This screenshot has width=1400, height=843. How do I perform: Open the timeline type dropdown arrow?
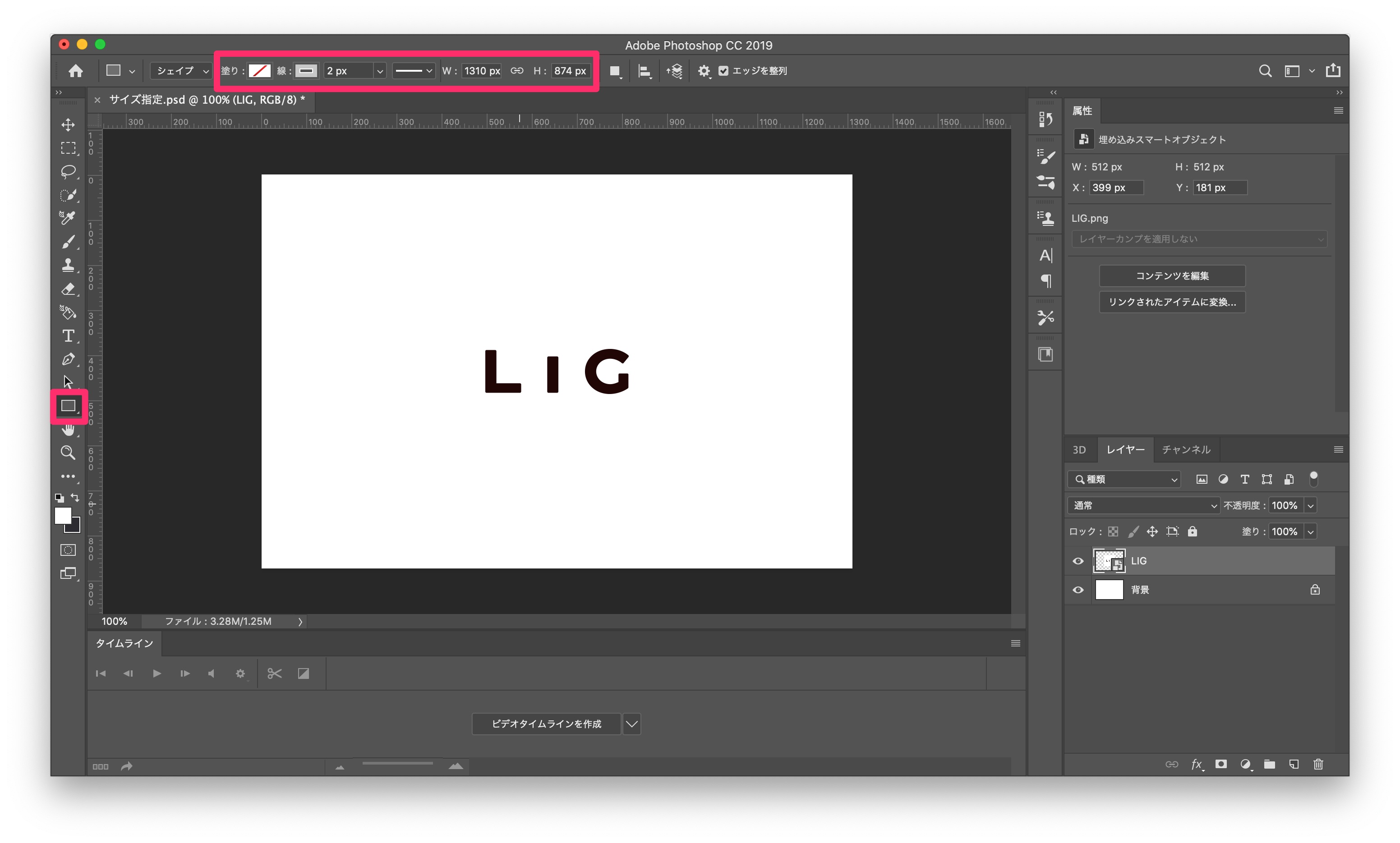click(x=632, y=724)
